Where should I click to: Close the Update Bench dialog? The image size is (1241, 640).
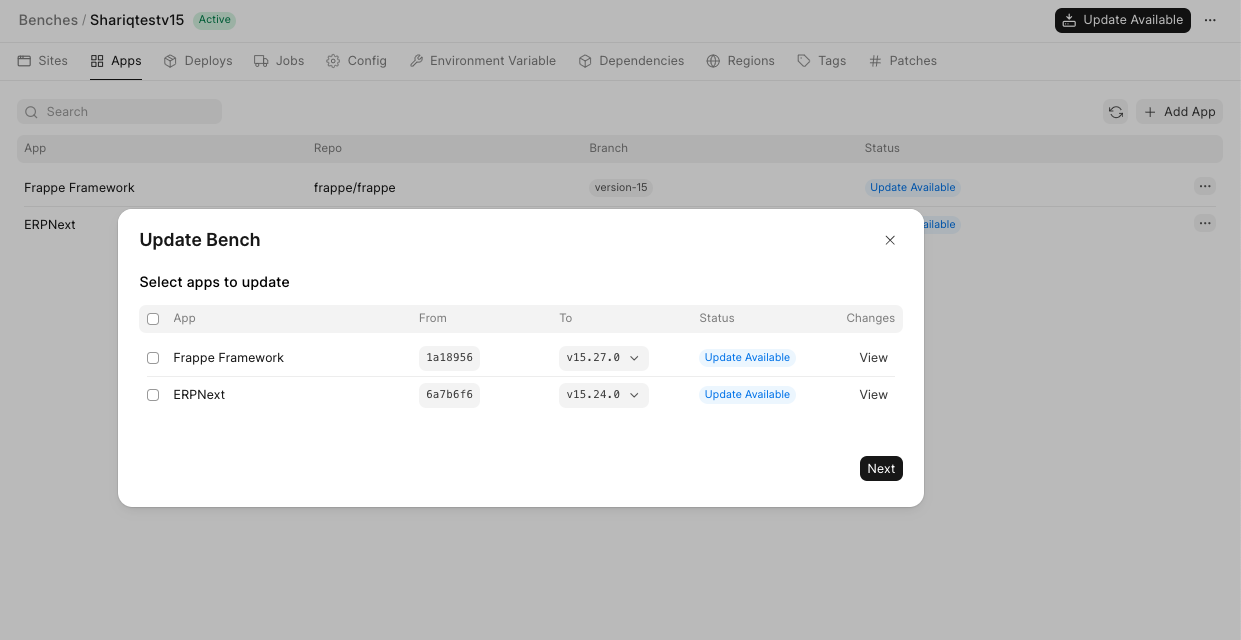coord(890,240)
